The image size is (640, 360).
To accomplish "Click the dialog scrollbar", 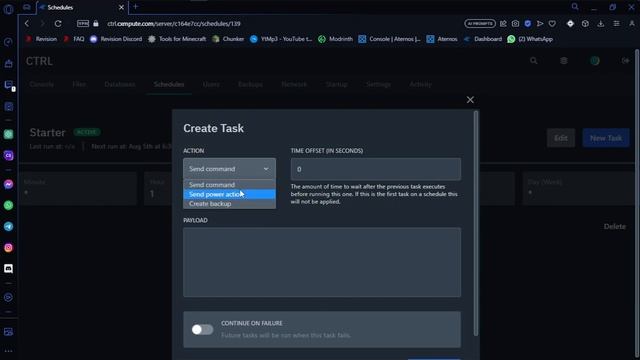I will (476, 224).
